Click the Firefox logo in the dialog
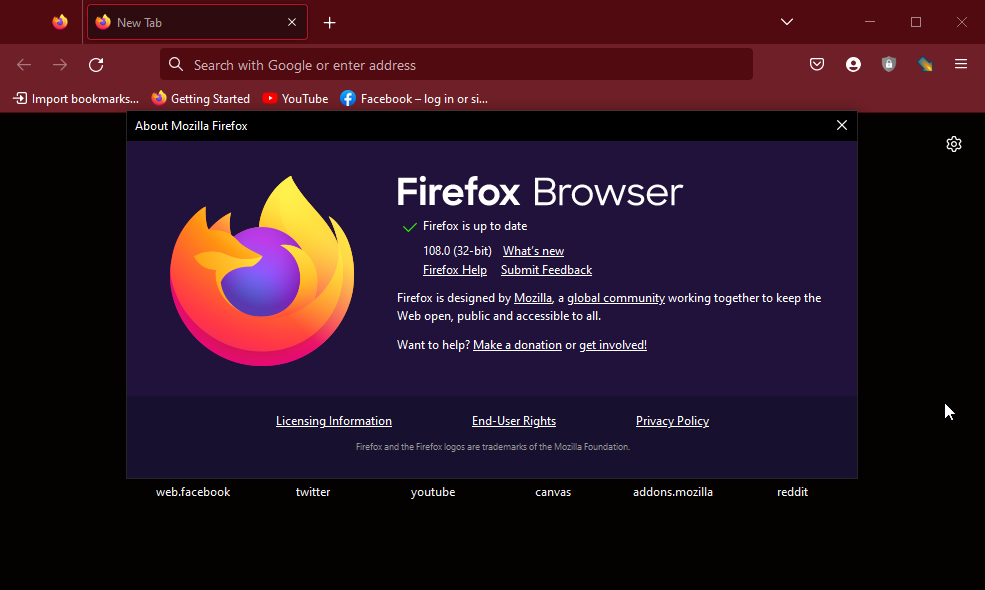 pos(262,271)
